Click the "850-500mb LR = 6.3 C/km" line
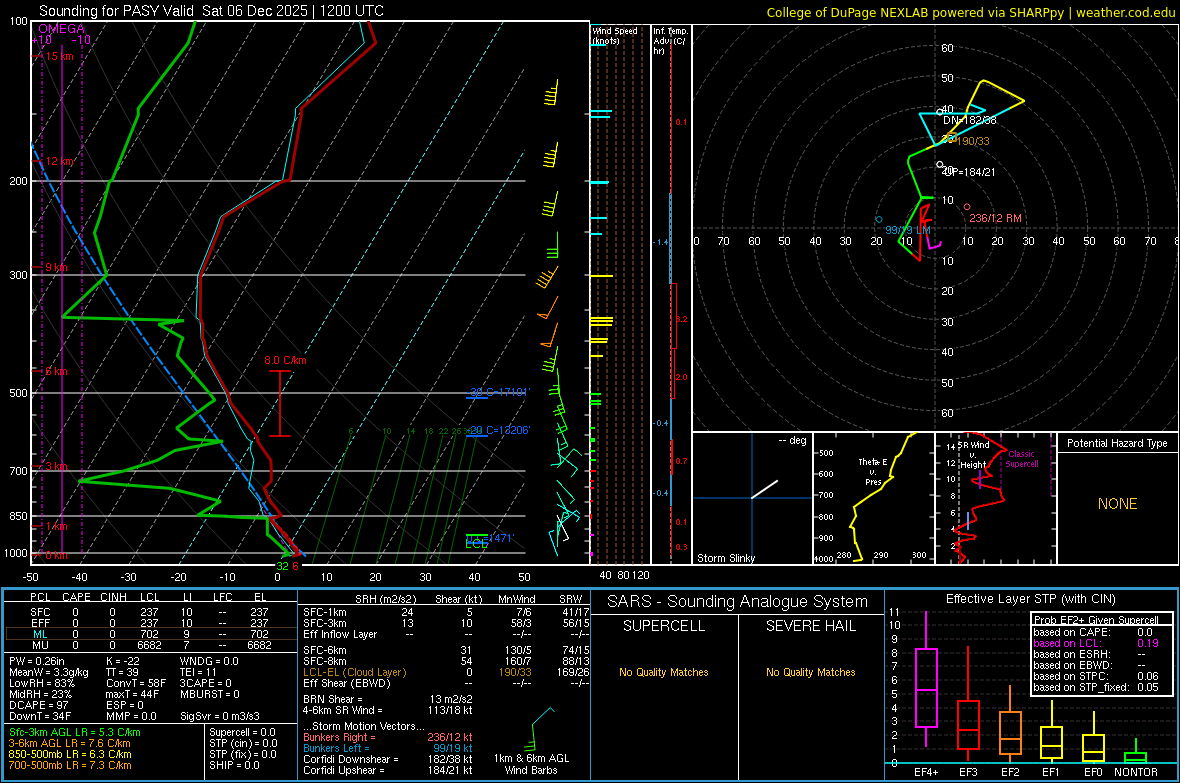Viewport: 1180px width, 783px height. click(70, 754)
